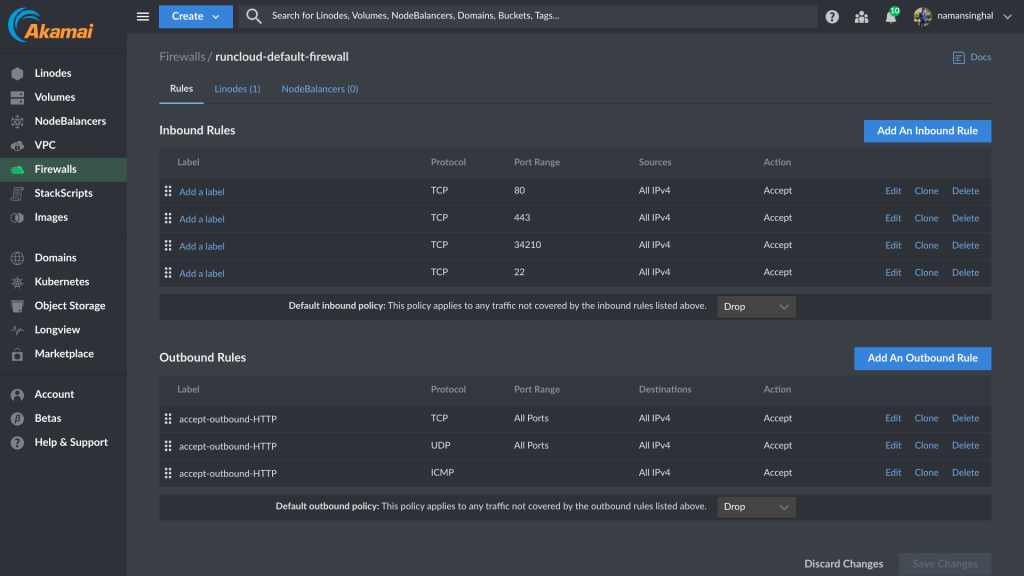The height and width of the screenshot is (576, 1024).
Task: Open Marketplace in the sidebar
Action: 63,354
